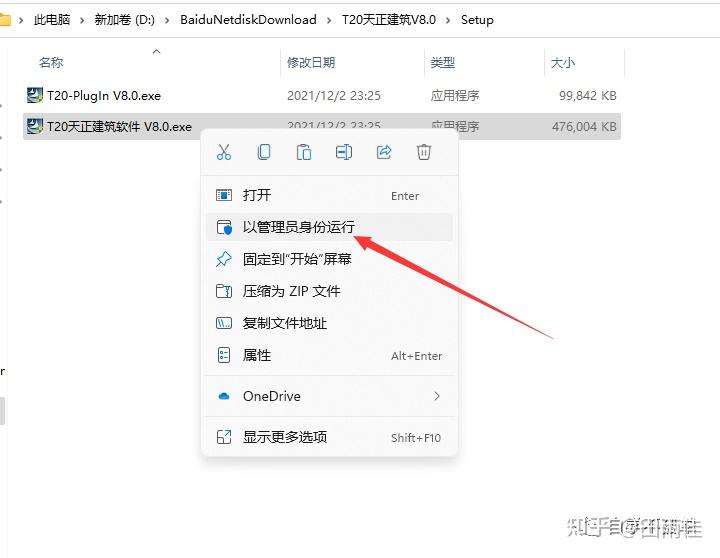The width and height of the screenshot is (720, 558).
Task: Click the sort arrow above 名称
Action: 156,51
